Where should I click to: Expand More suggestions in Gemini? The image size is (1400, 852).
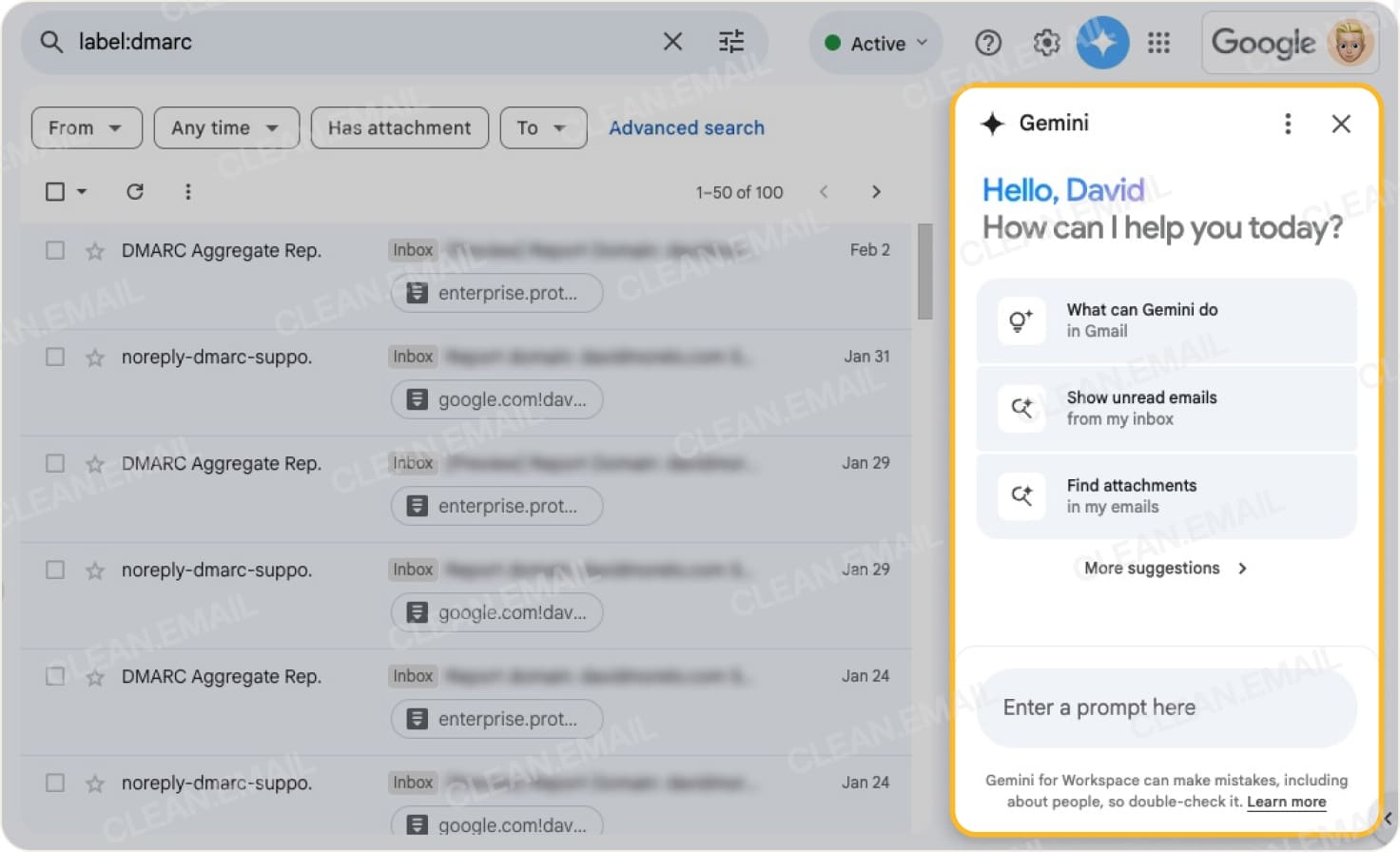pos(1165,568)
